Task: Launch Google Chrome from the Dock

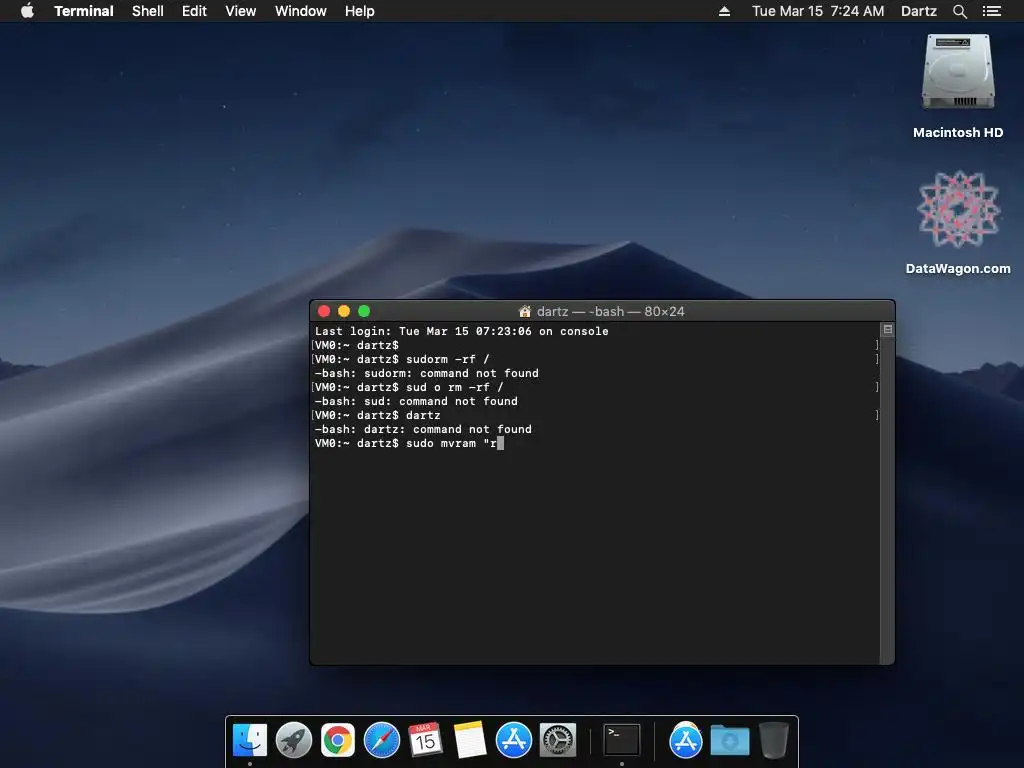Action: (338, 740)
